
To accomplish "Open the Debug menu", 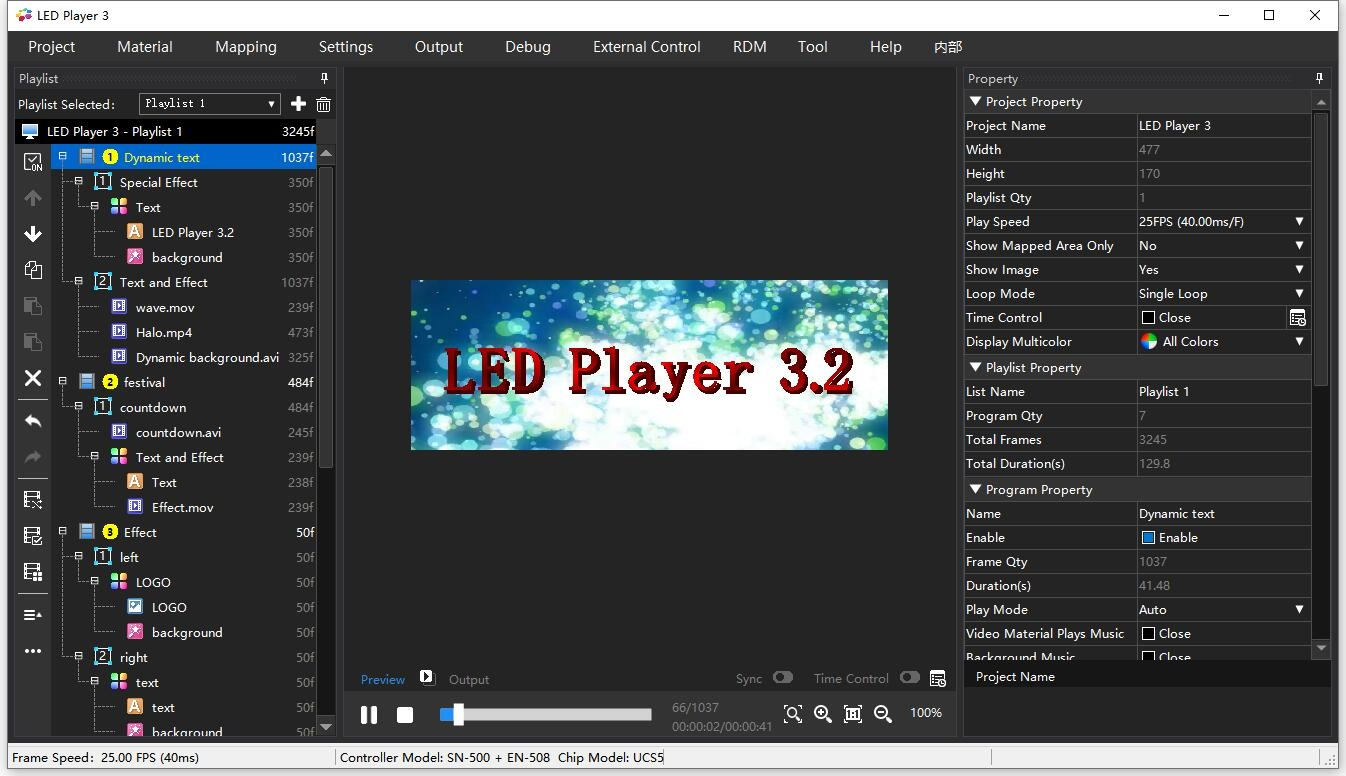I will 528,47.
